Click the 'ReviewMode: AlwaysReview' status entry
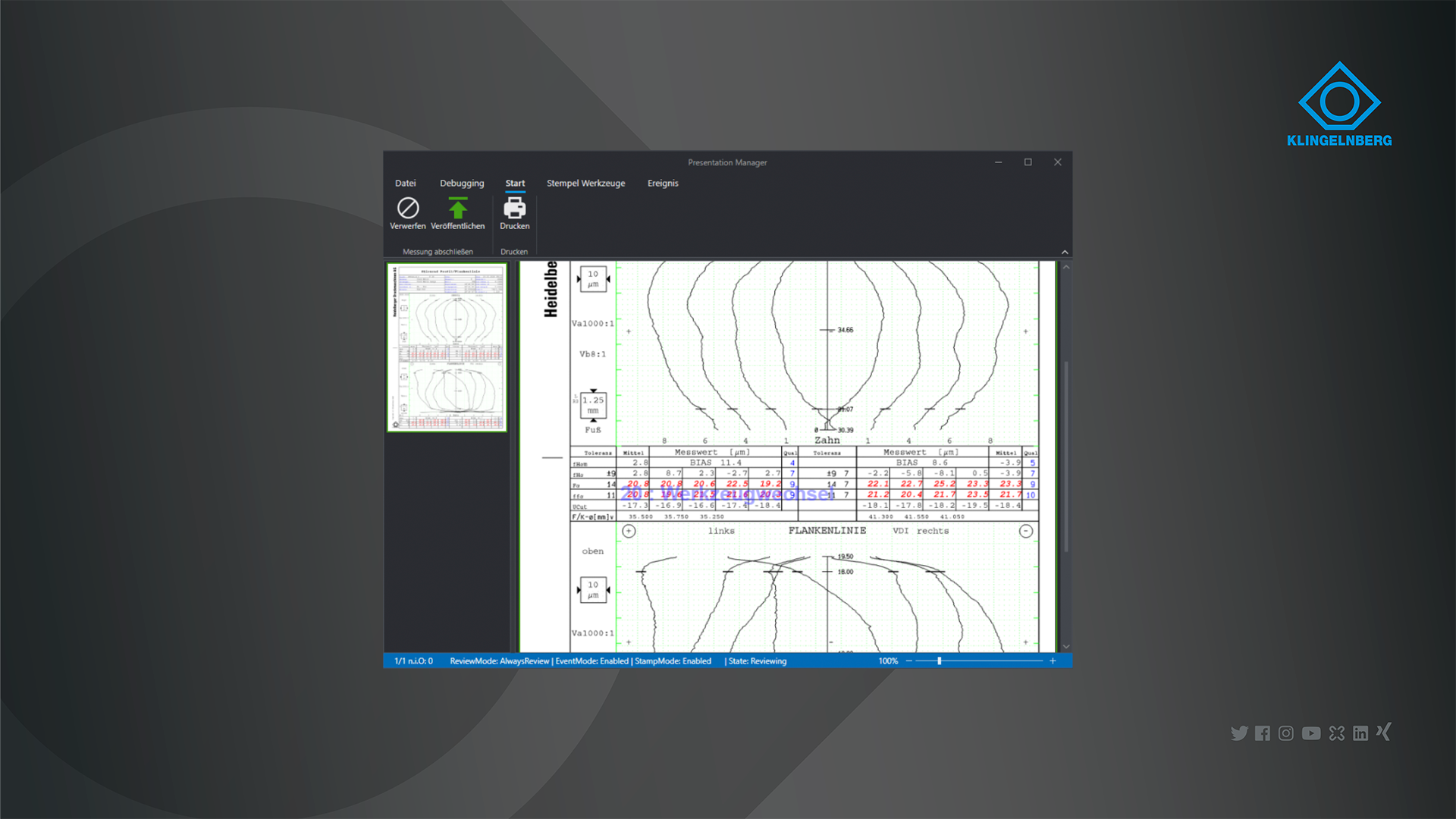 (x=499, y=661)
